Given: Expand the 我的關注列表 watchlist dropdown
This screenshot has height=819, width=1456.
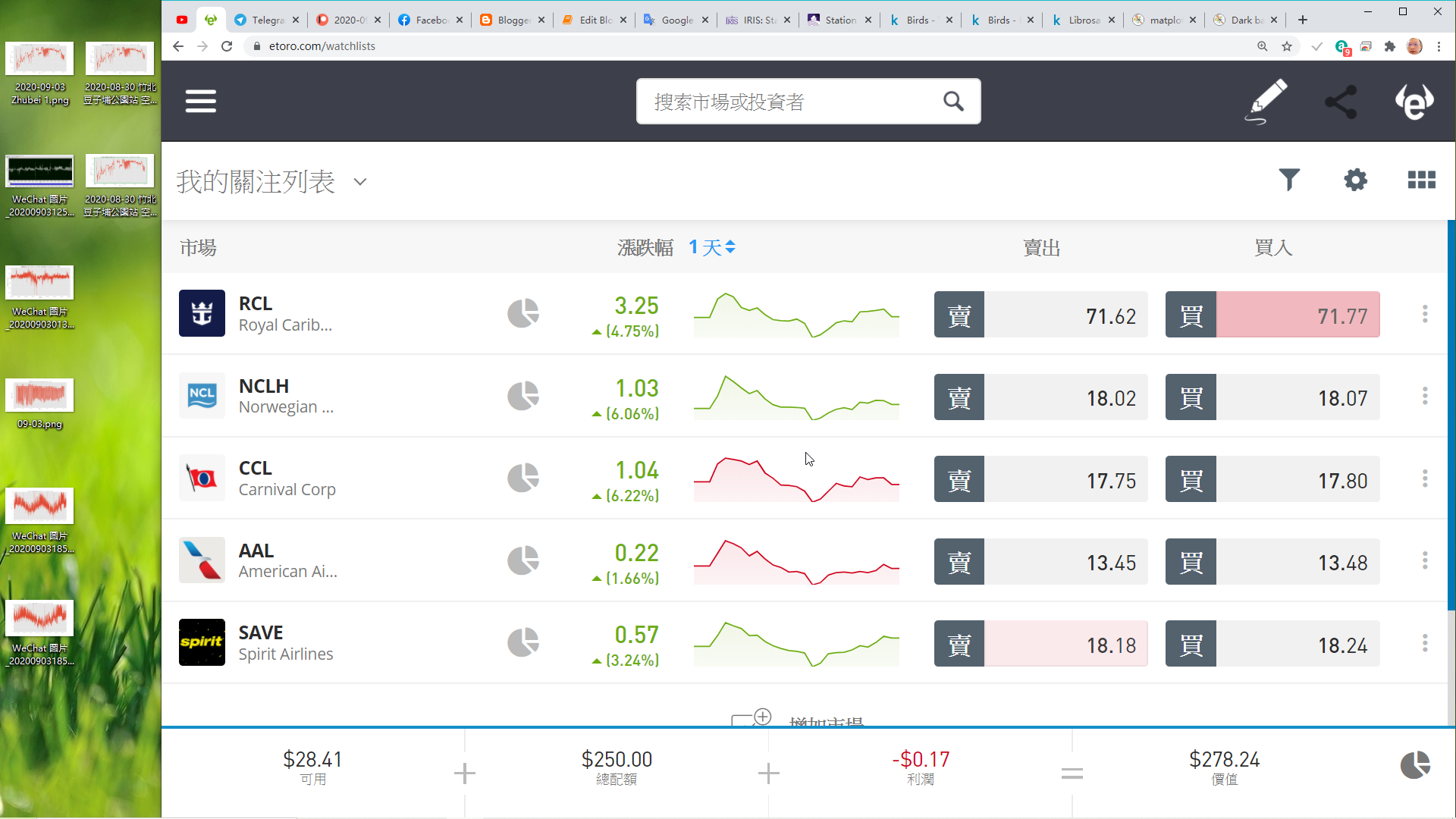Looking at the screenshot, I should (x=360, y=182).
